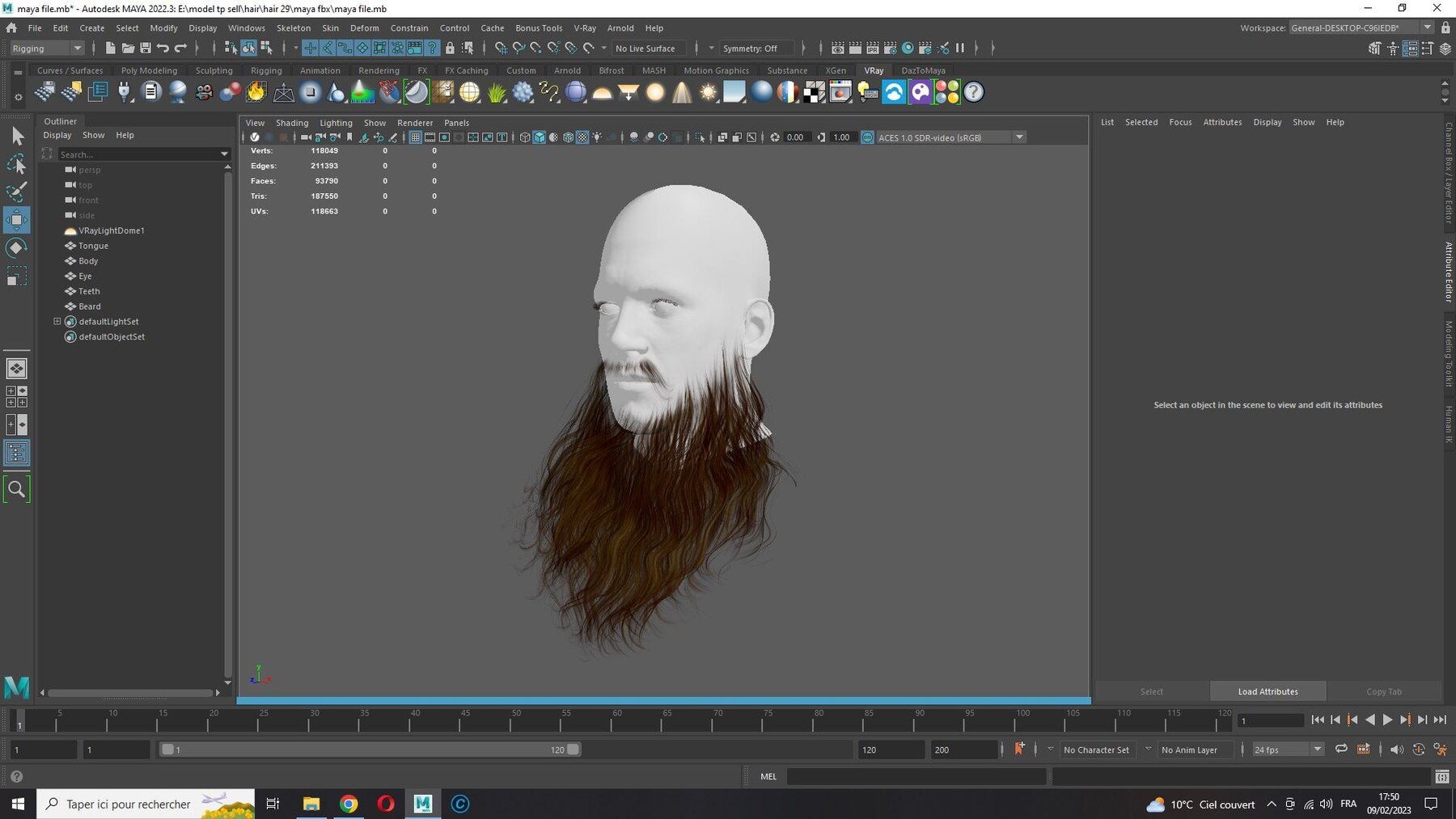Activate the Paint selection tool
The width and height of the screenshot is (1456, 819).
(x=16, y=192)
